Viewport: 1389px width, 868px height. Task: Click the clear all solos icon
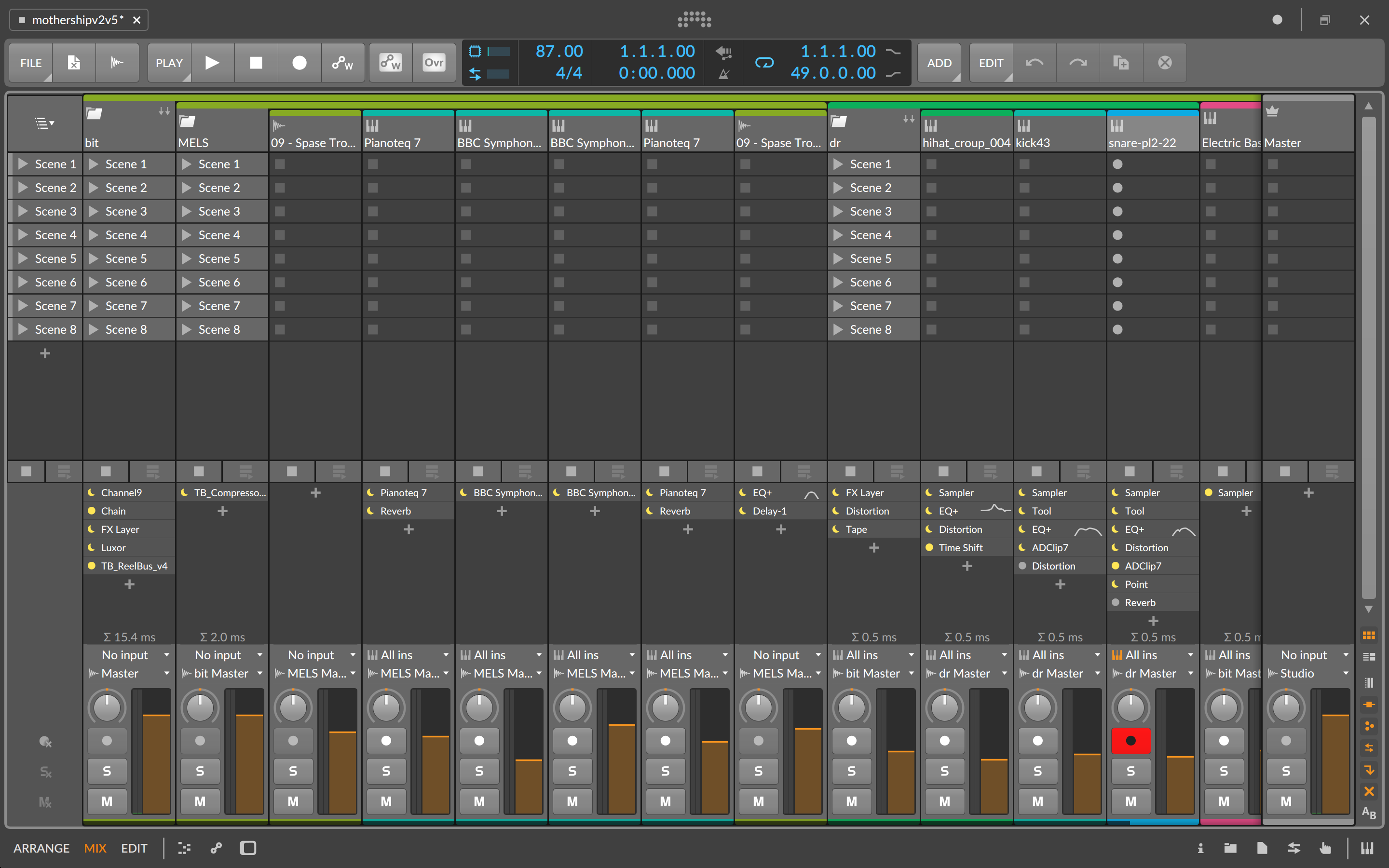(45, 772)
